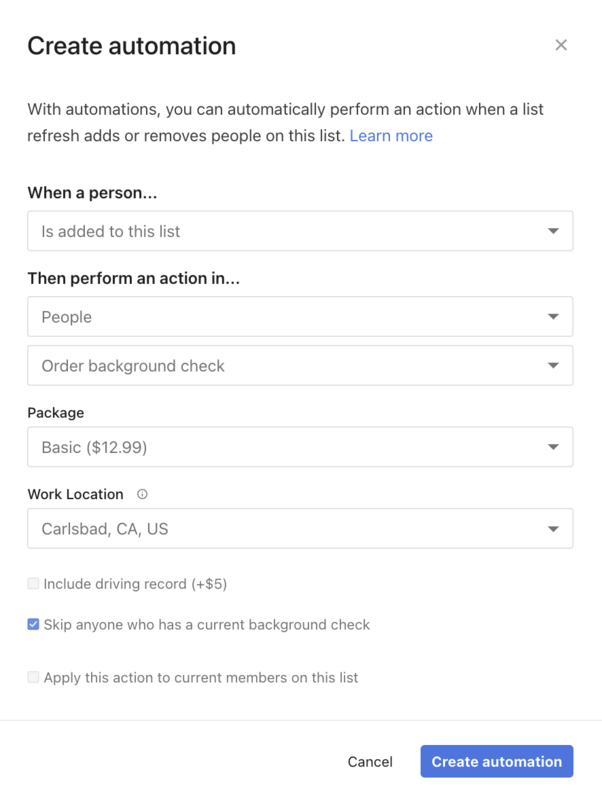
Task: Check Apply this action to current members
Action: coord(34,677)
